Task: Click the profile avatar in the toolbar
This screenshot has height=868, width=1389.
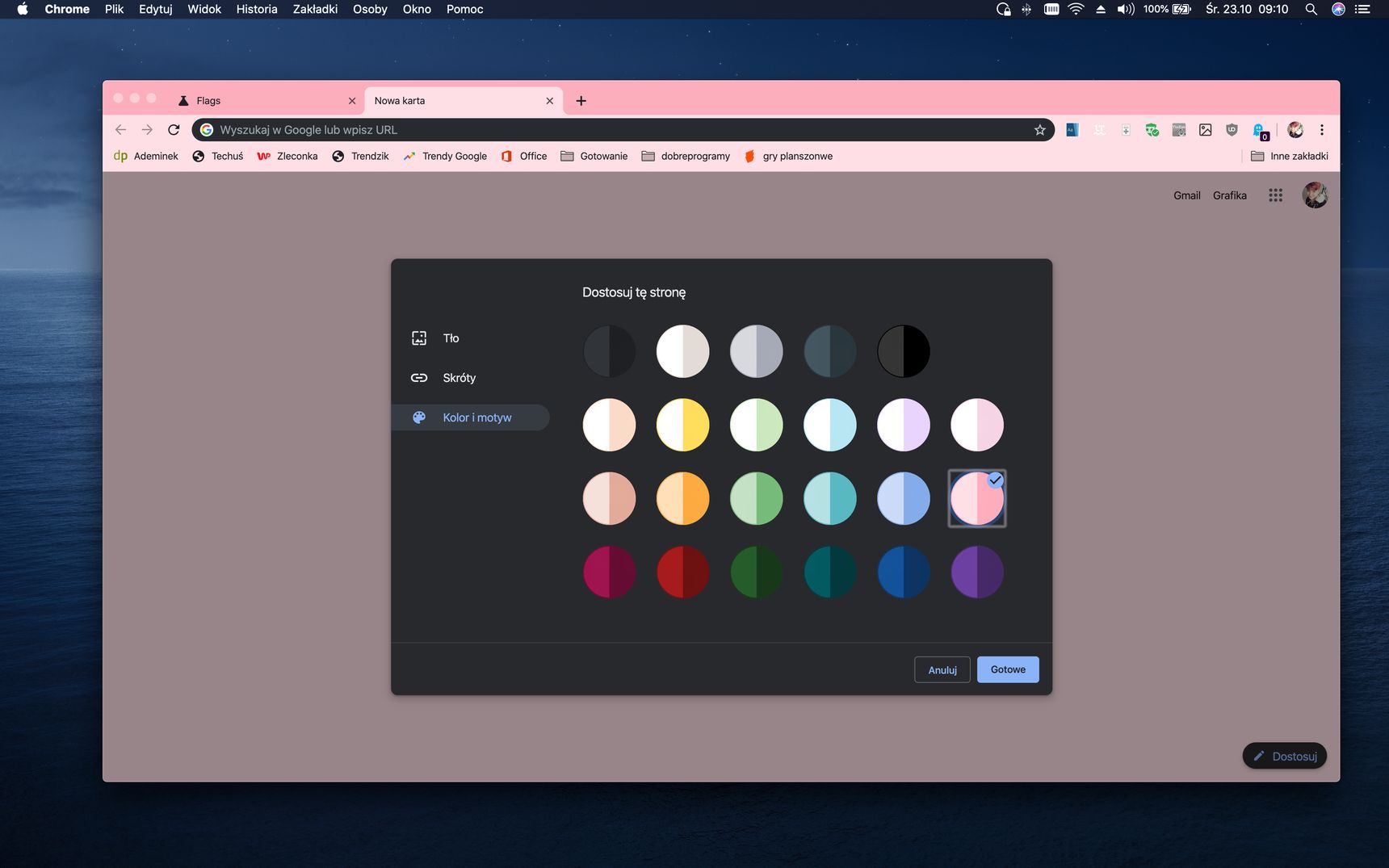Action: click(x=1295, y=130)
